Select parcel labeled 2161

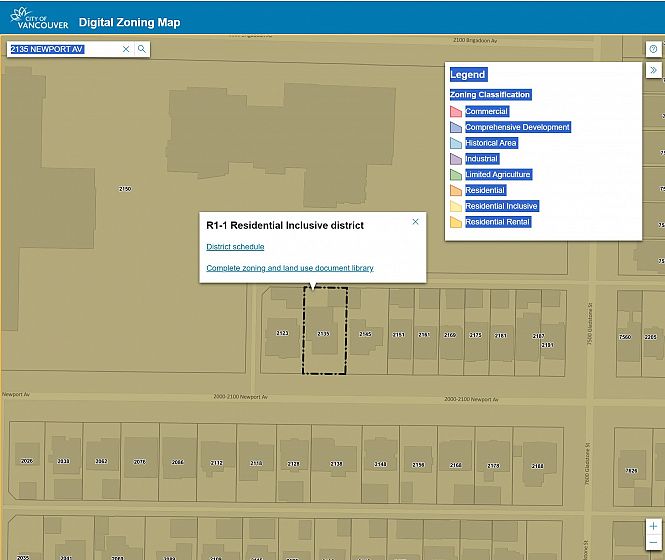tap(426, 332)
